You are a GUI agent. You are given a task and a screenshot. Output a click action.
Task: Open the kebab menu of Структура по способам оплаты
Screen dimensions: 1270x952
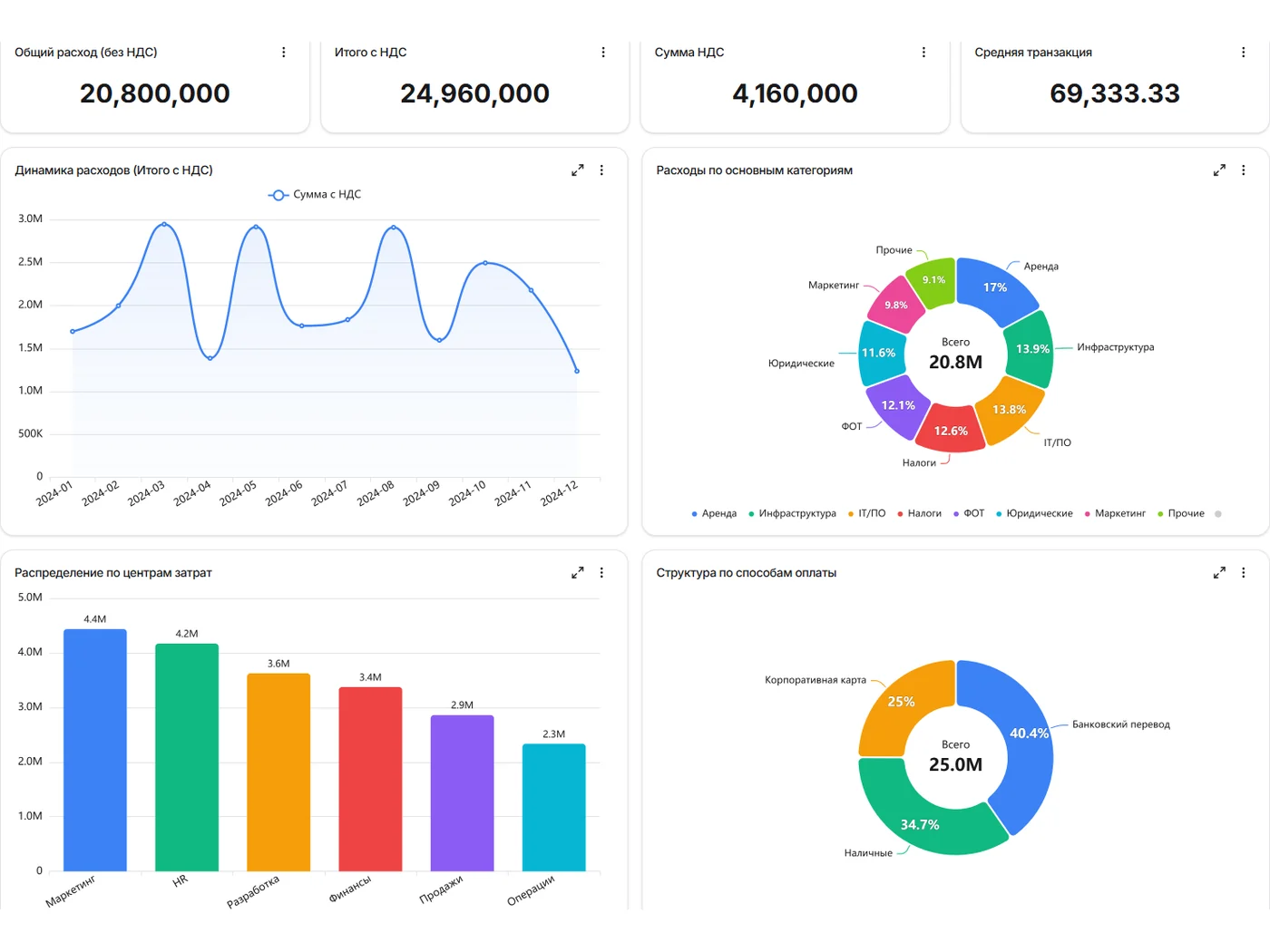click(x=1243, y=573)
